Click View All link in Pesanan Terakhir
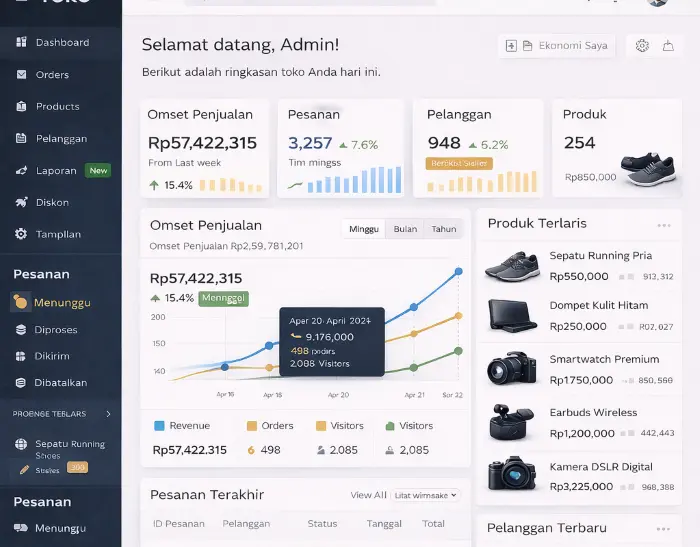 pyautogui.click(x=368, y=495)
